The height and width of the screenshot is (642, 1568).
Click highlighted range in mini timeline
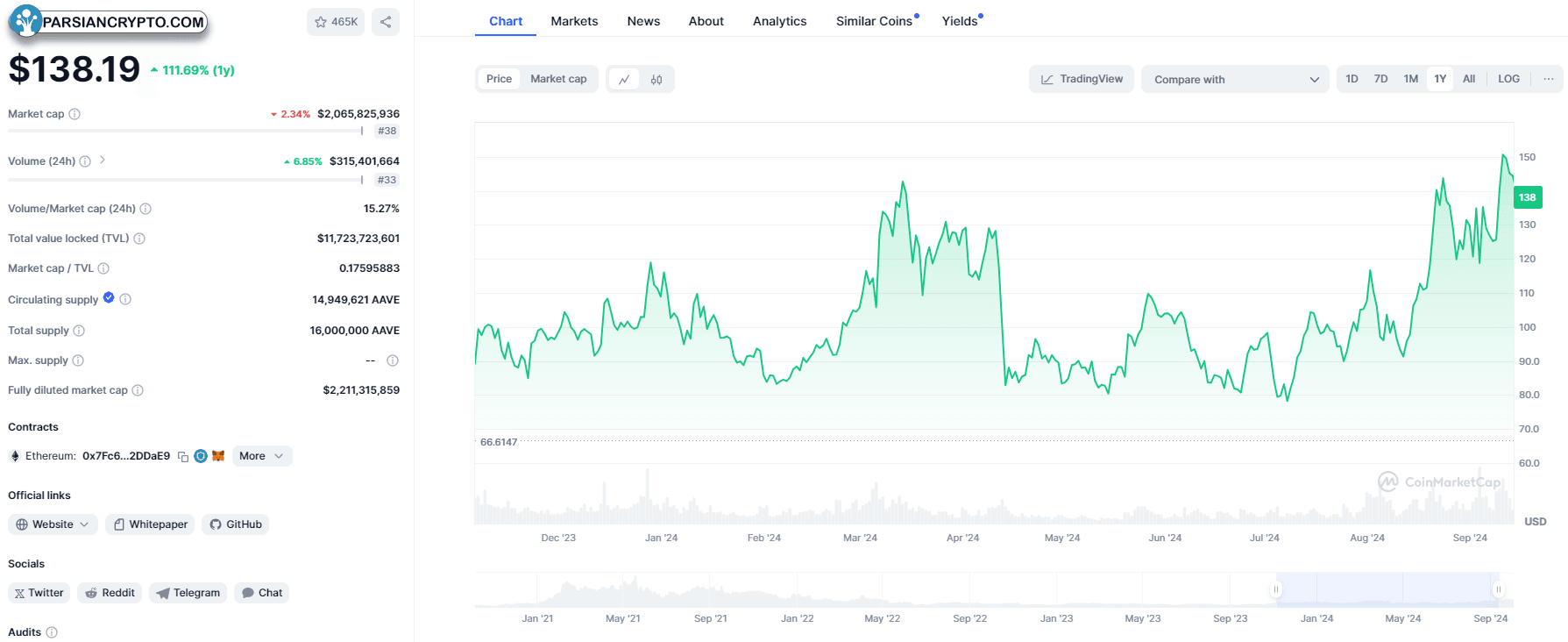coord(1387,589)
